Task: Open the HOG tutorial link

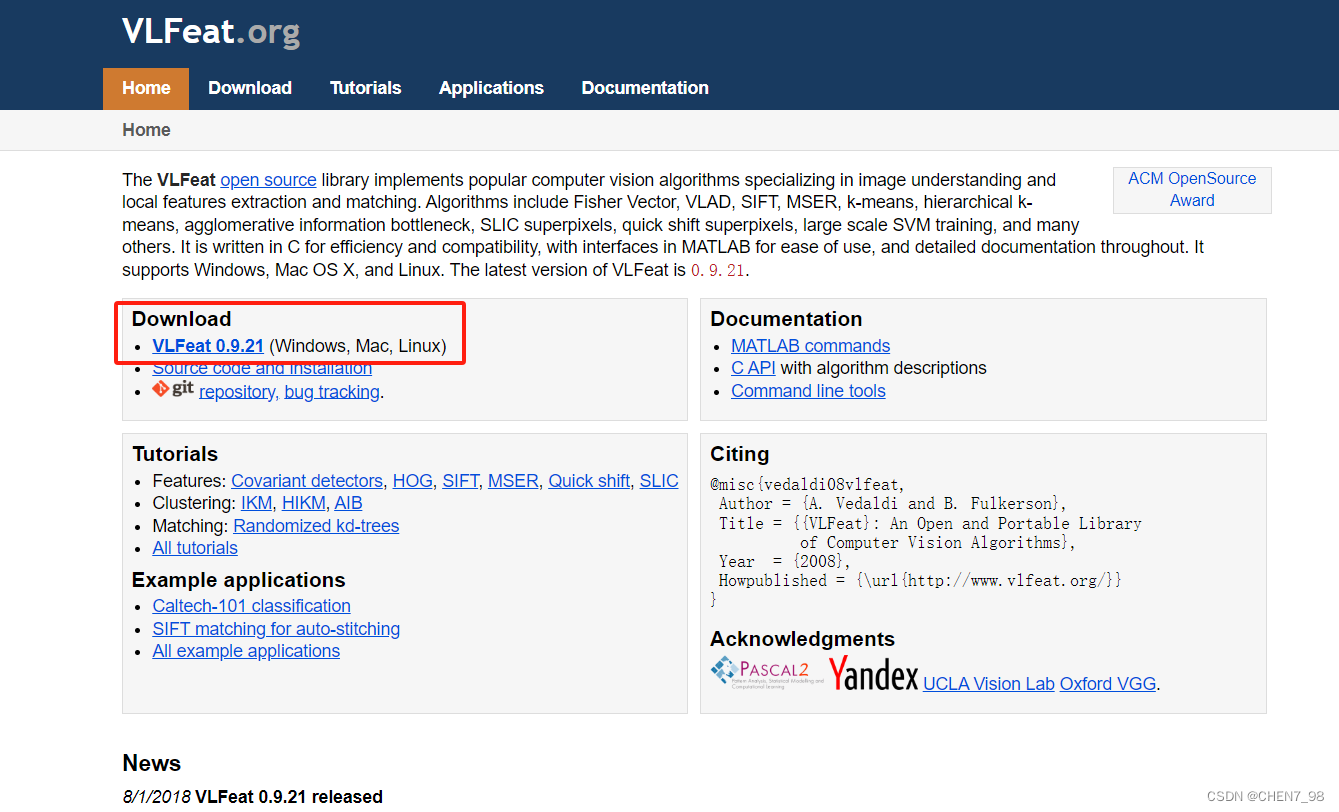Action: coord(413,481)
